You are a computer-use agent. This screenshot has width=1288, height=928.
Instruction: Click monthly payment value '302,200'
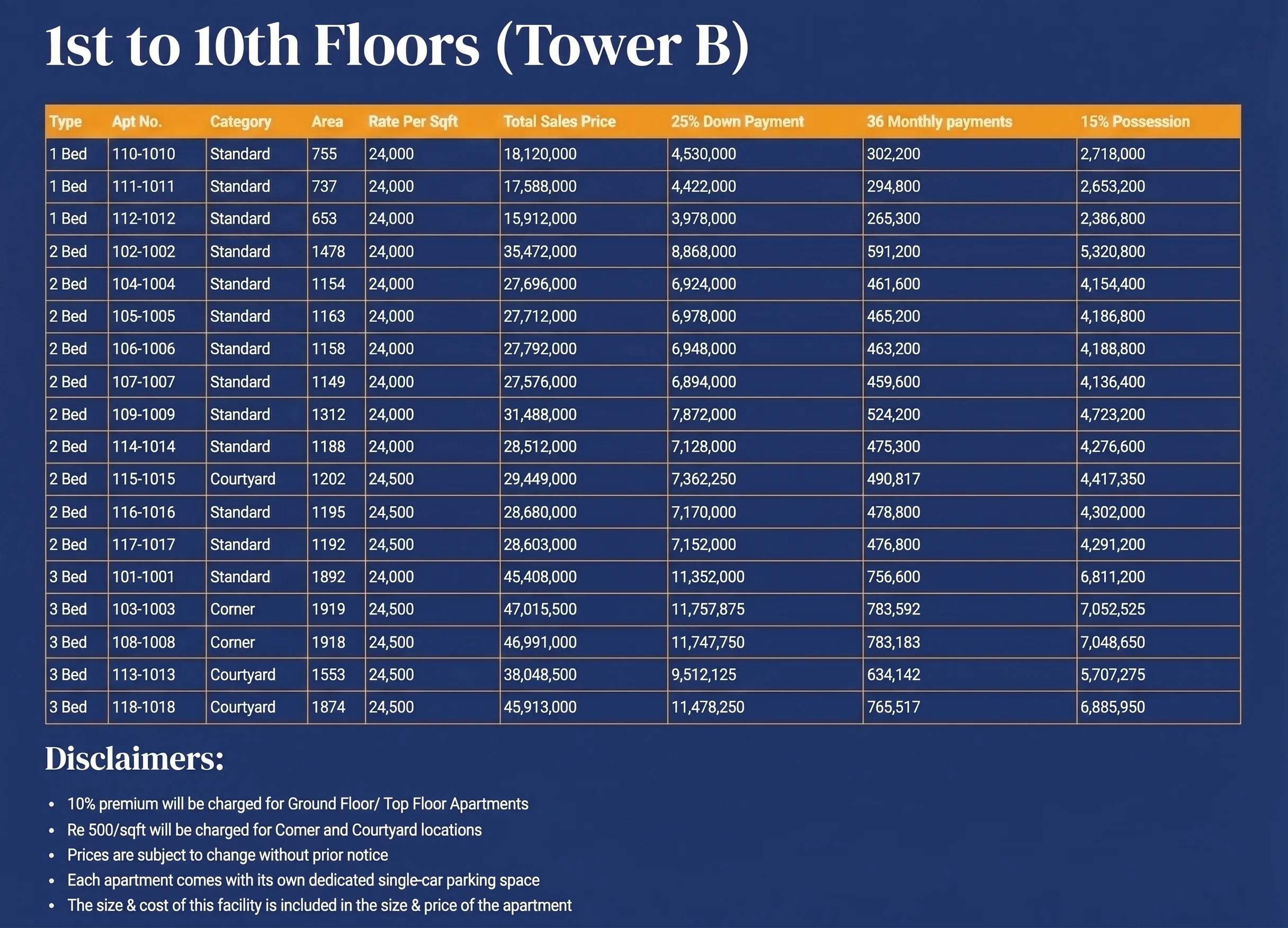click(893, 154)
